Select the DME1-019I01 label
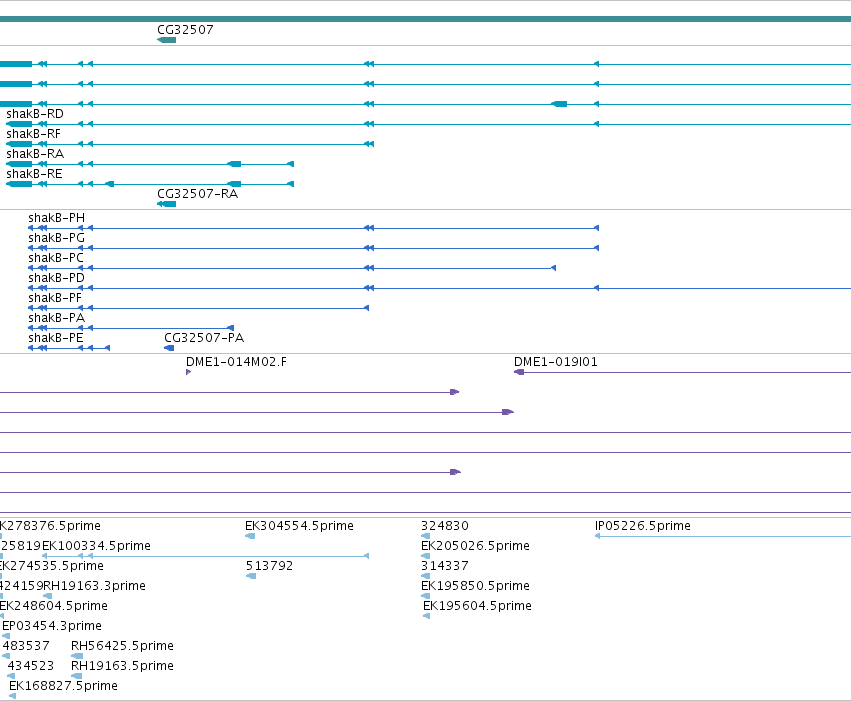The height and width of the screenshot is (701, 851). coord(556,362)
